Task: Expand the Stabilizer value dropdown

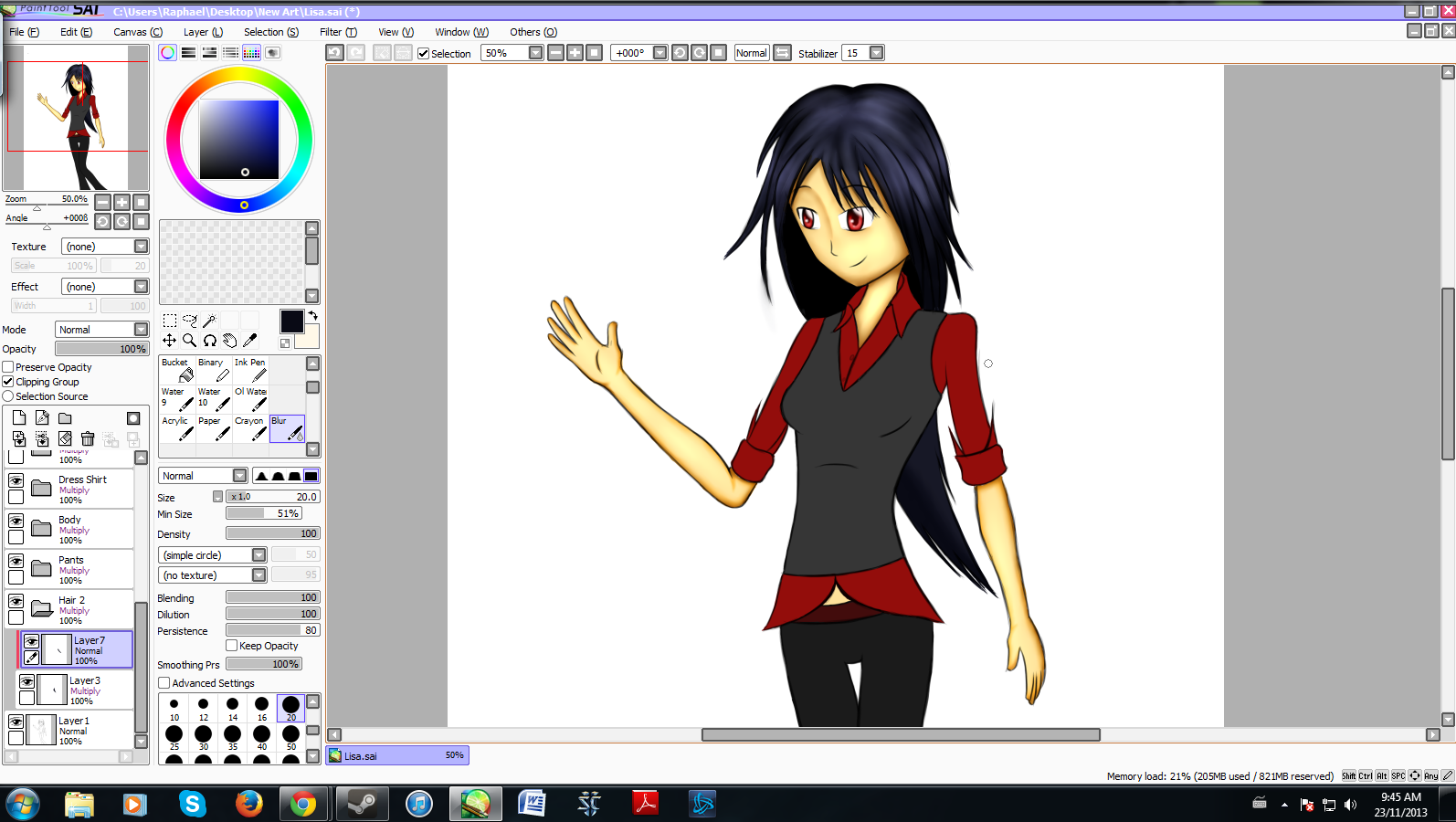Action: 876,53
